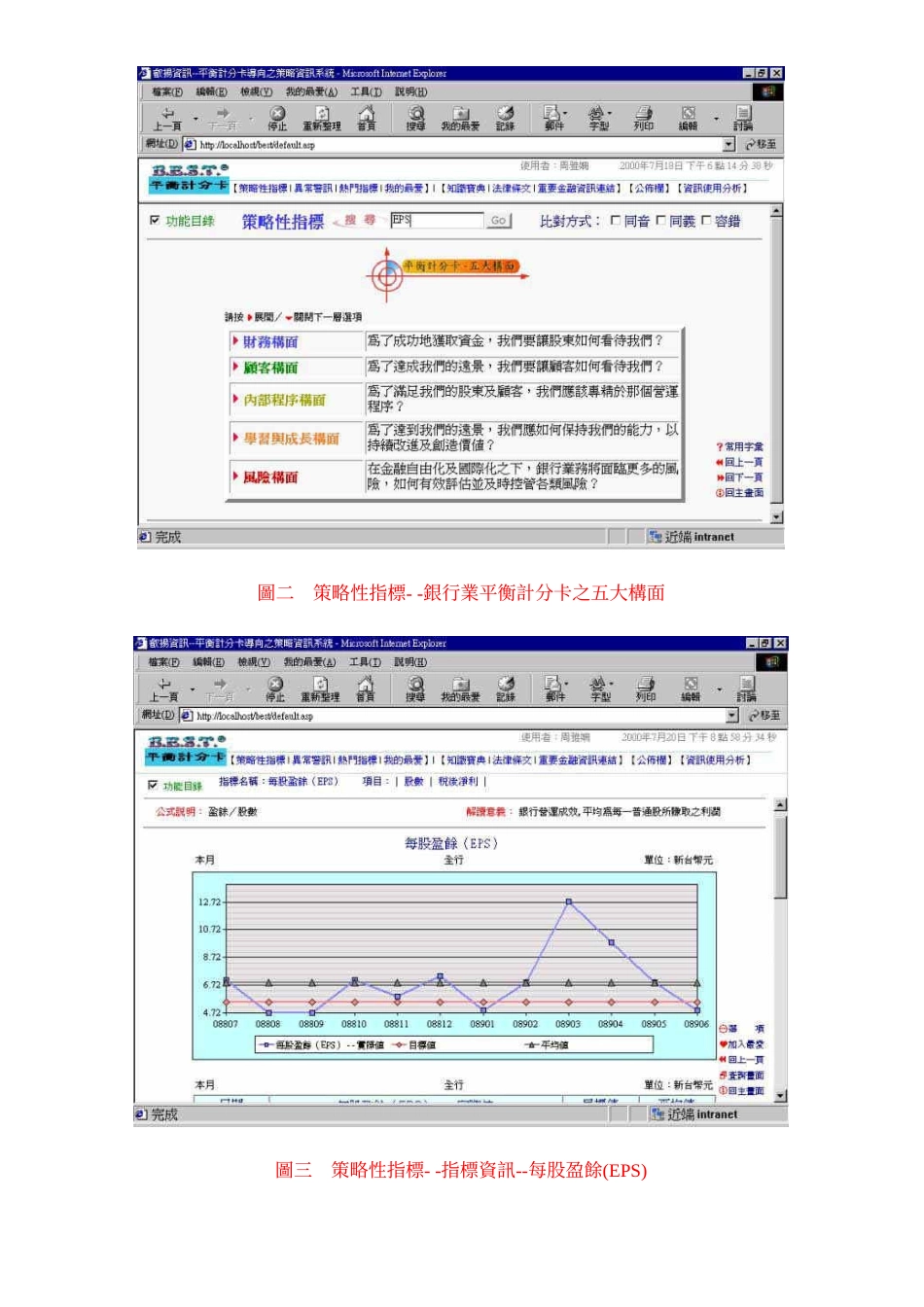Click 移至 button in top window address bar
The height and width of the screenshot is (1307, 924).
point(762,145)
